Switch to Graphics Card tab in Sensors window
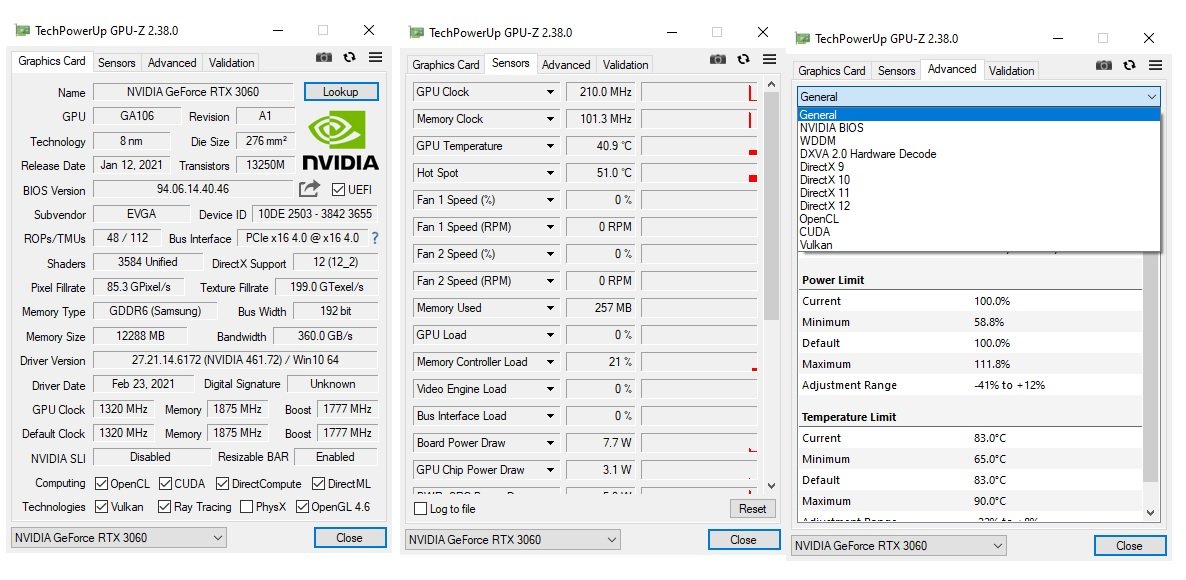 [x=446, y=65]
